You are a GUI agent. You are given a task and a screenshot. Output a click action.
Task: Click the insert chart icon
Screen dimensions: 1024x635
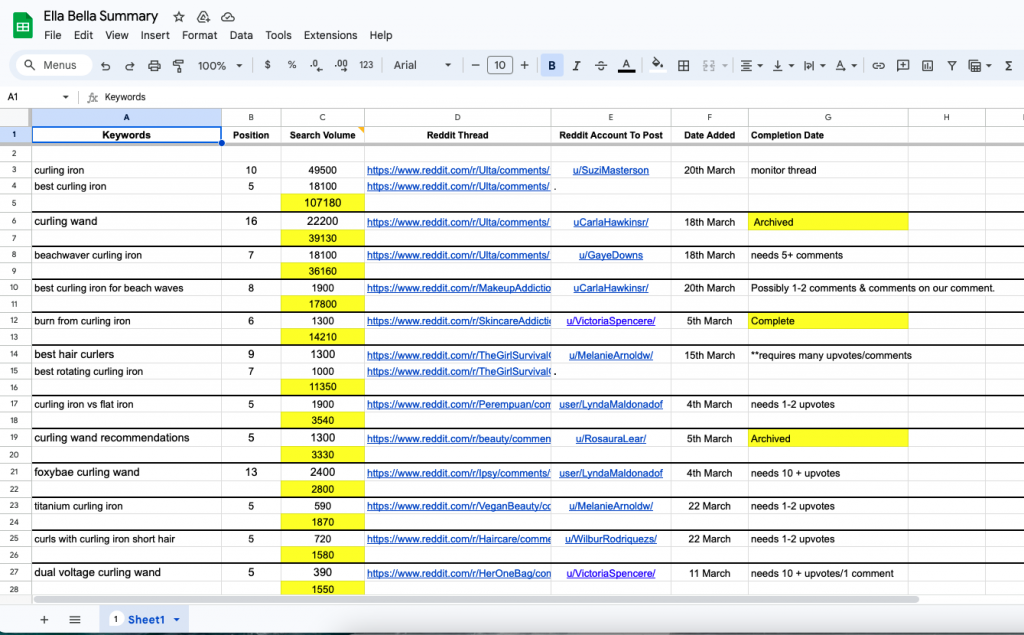927,66
